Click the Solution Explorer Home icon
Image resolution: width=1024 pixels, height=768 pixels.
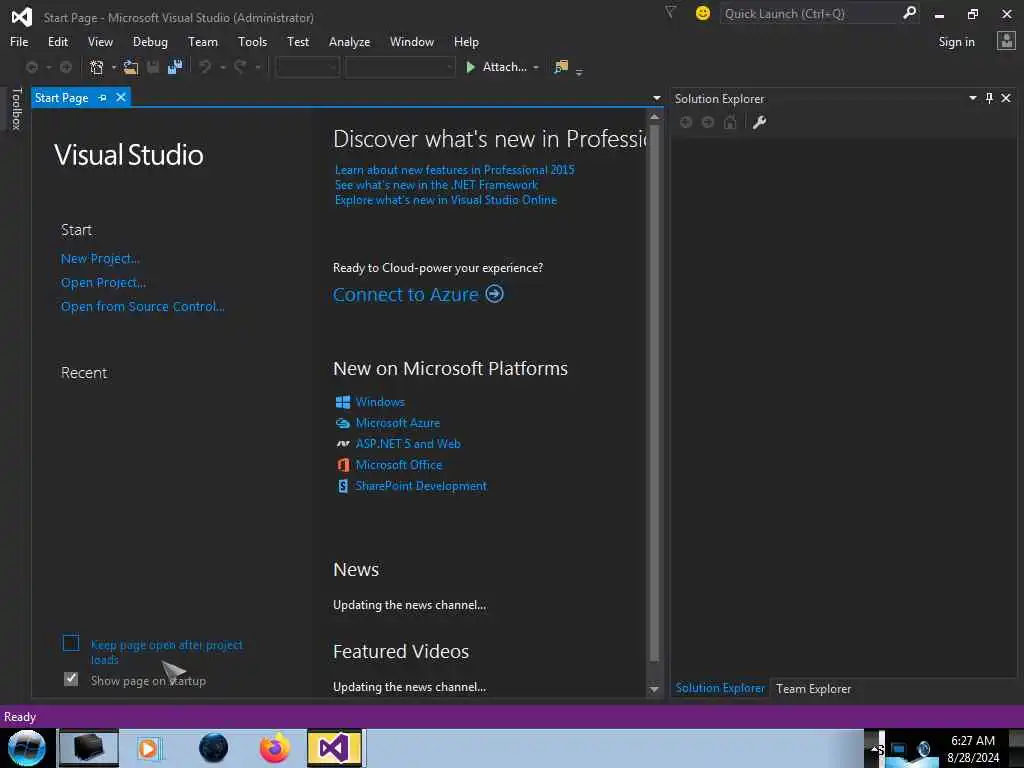730,122
